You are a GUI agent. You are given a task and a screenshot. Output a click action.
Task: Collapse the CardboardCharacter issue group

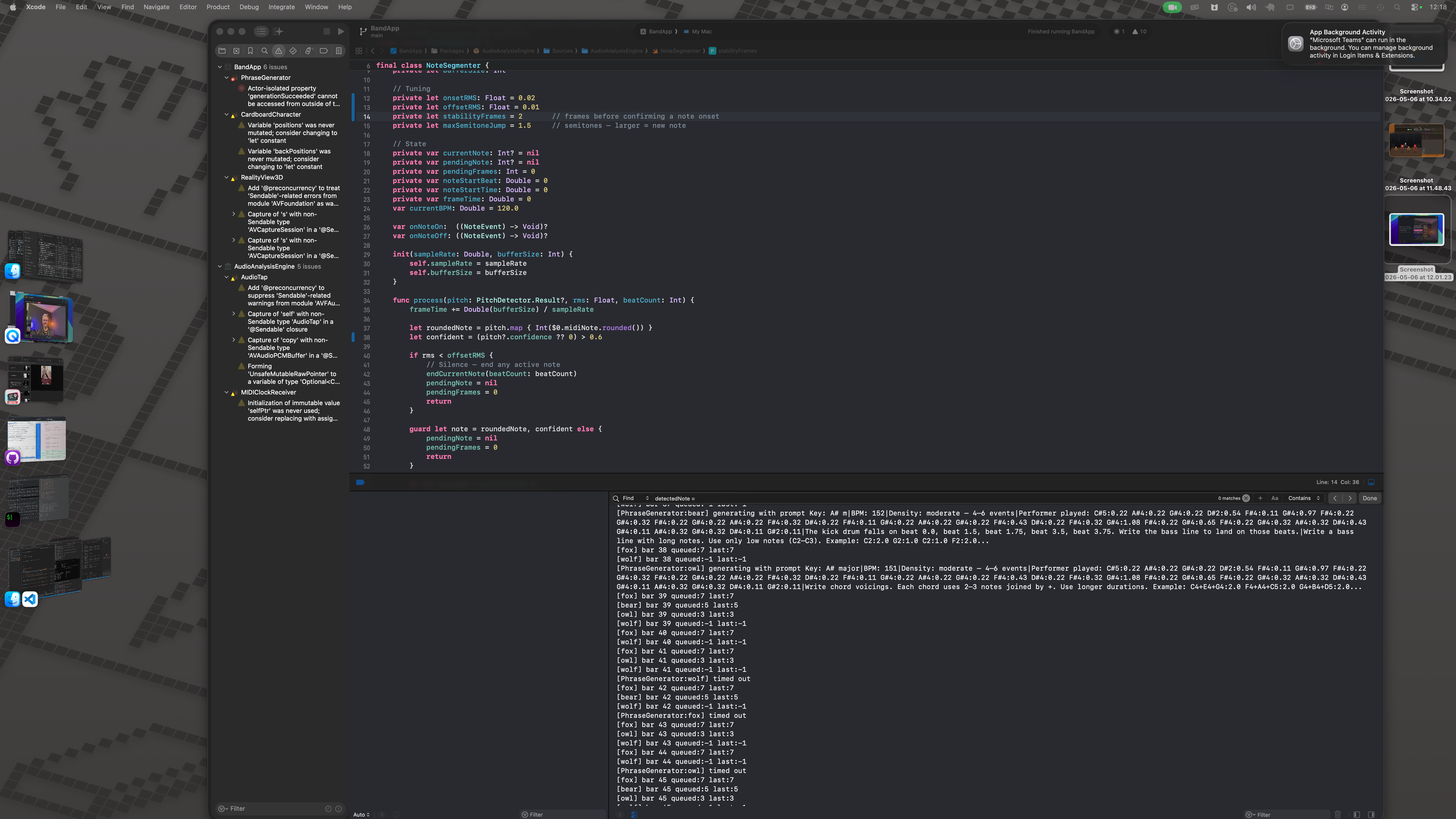tap(227, 114)
